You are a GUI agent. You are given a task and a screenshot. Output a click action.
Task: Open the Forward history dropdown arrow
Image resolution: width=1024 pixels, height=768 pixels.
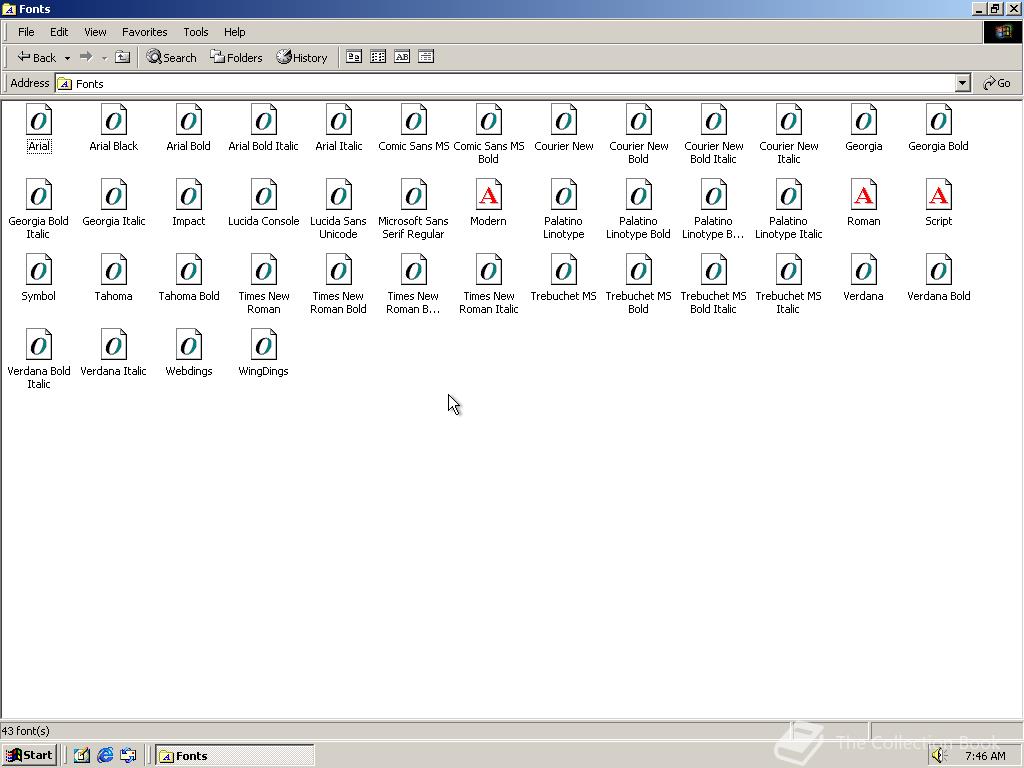click(104, 57)
